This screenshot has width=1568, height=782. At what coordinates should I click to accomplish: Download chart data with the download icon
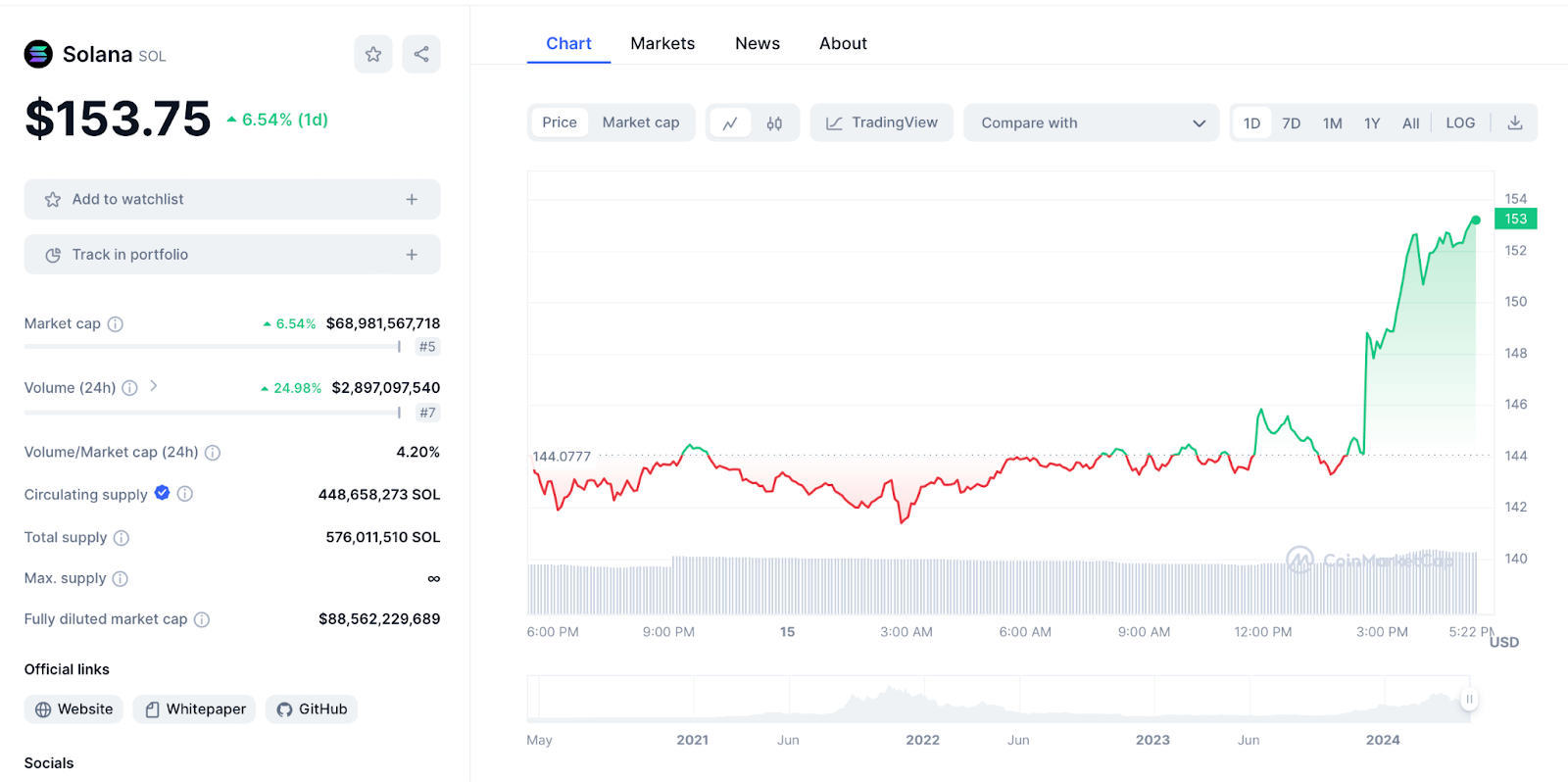1515,122
